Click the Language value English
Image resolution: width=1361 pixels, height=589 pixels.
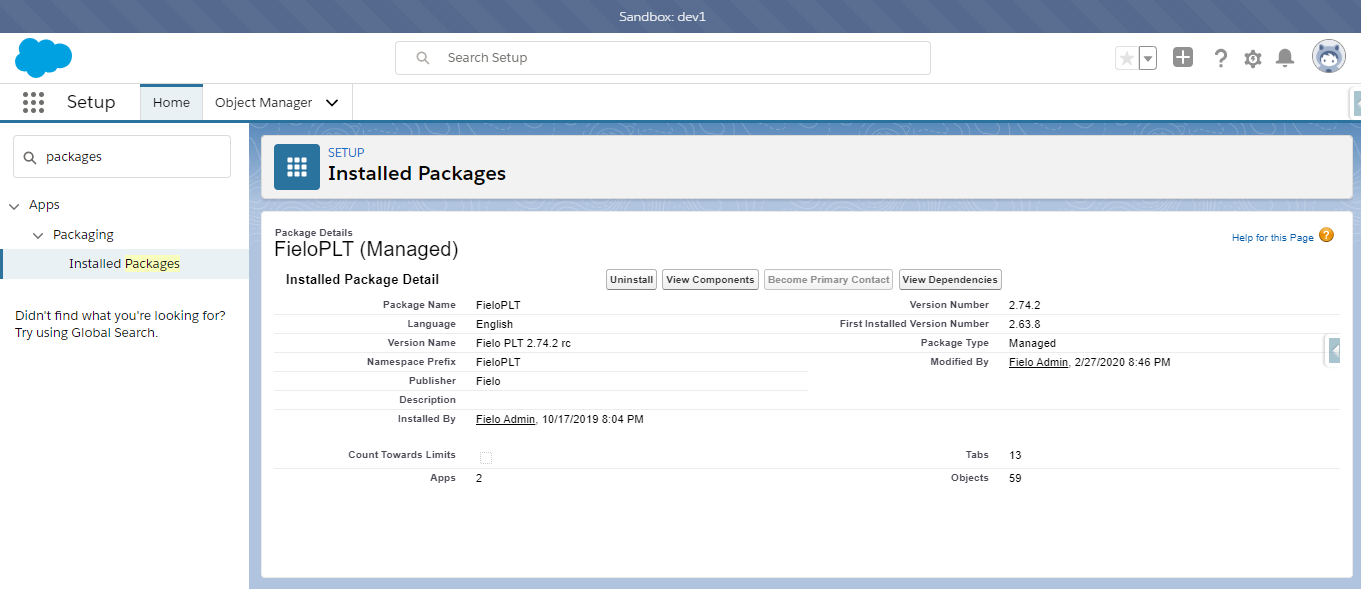click(494, 324)
